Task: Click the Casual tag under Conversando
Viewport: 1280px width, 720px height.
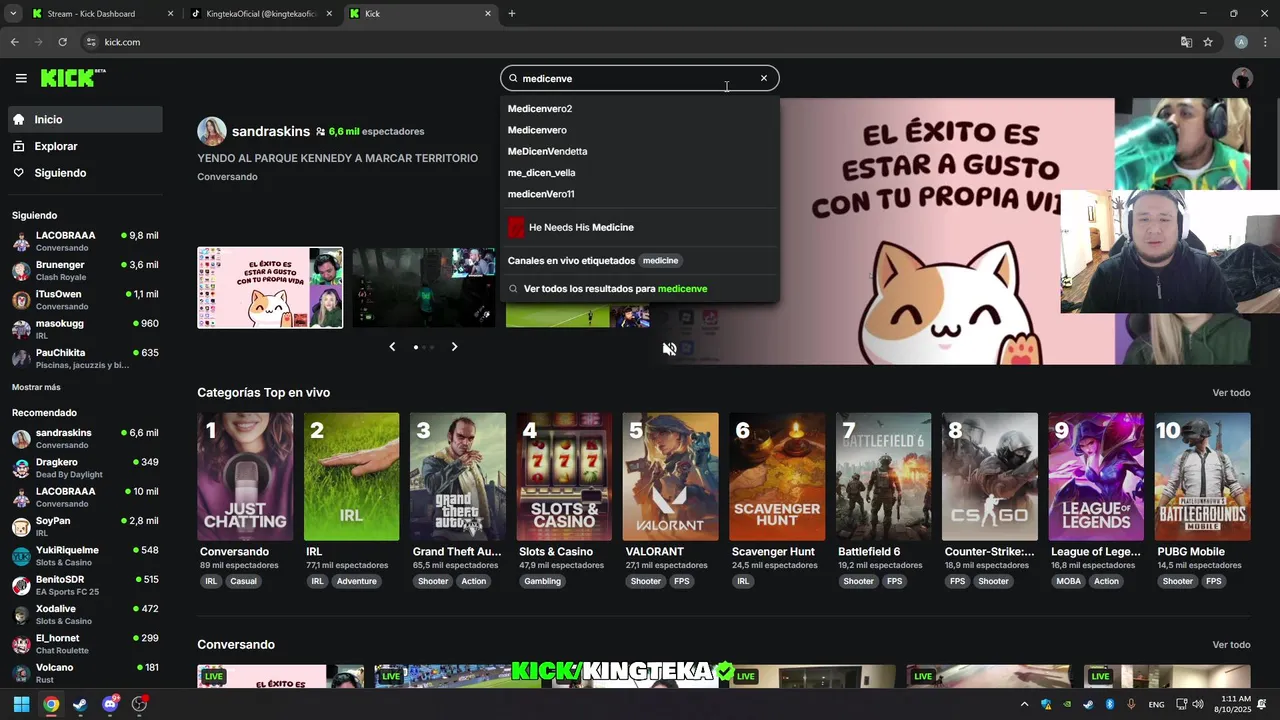Action: [x=244, y=581]
